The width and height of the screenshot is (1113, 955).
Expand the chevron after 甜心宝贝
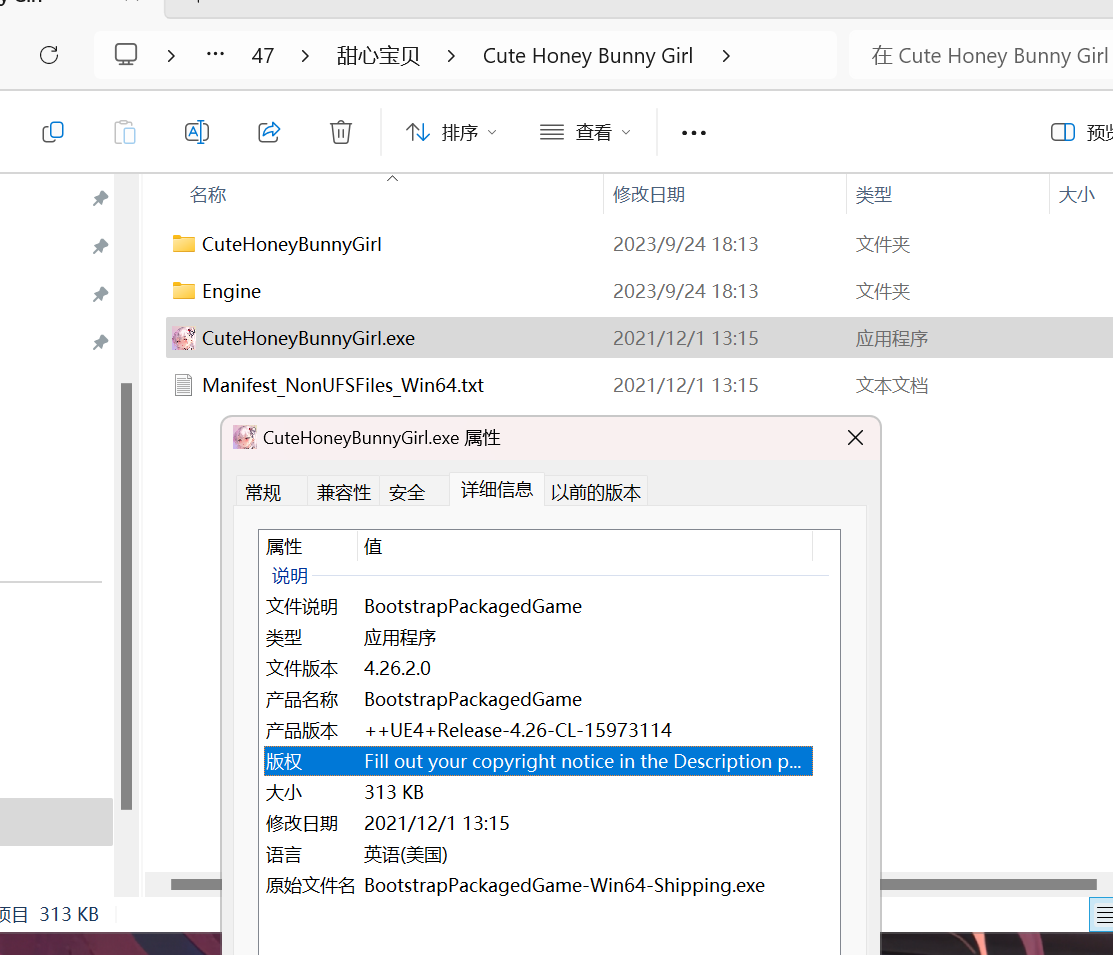451,55
